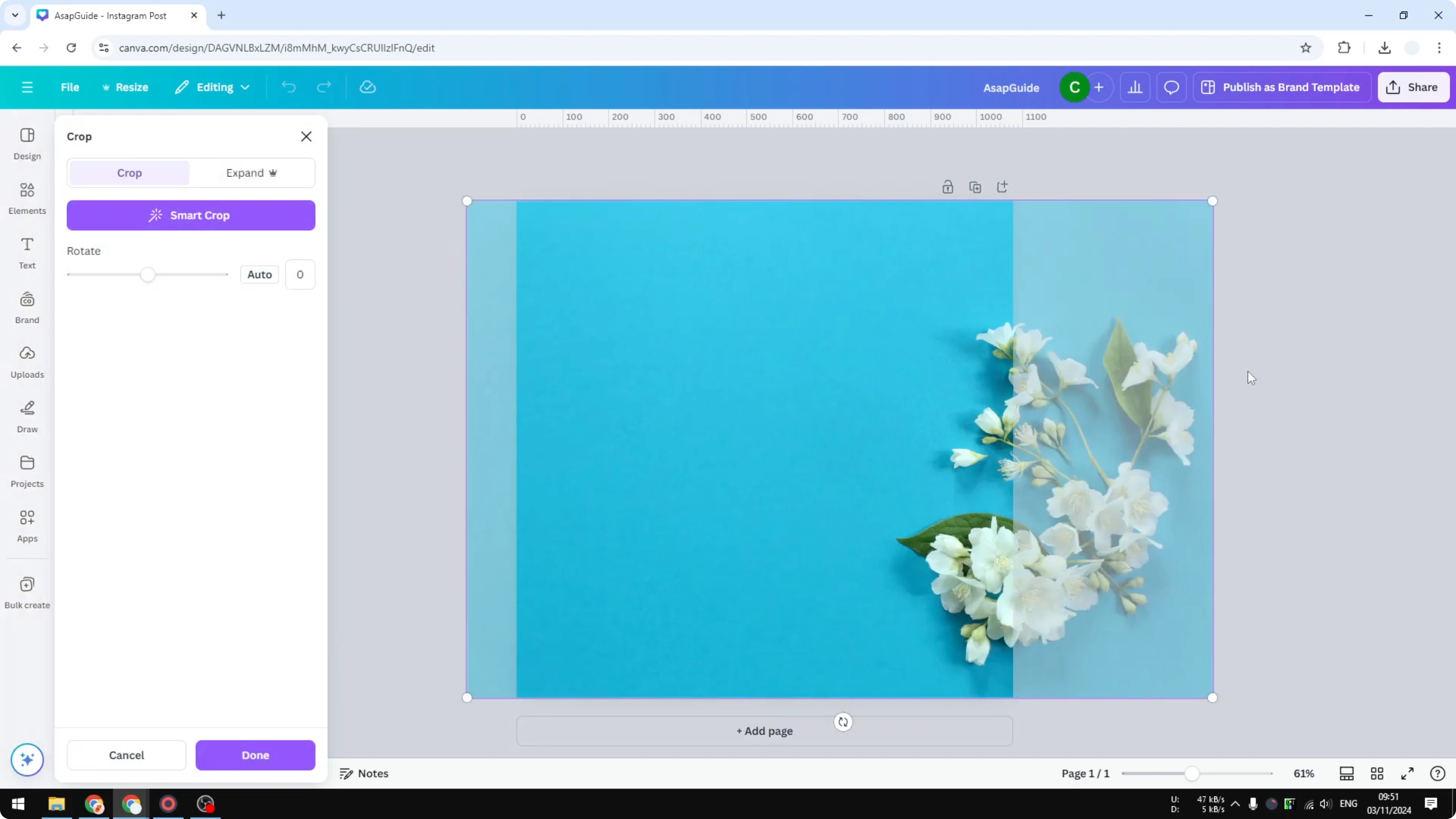Open the File menu

click(x=70, y=87)
